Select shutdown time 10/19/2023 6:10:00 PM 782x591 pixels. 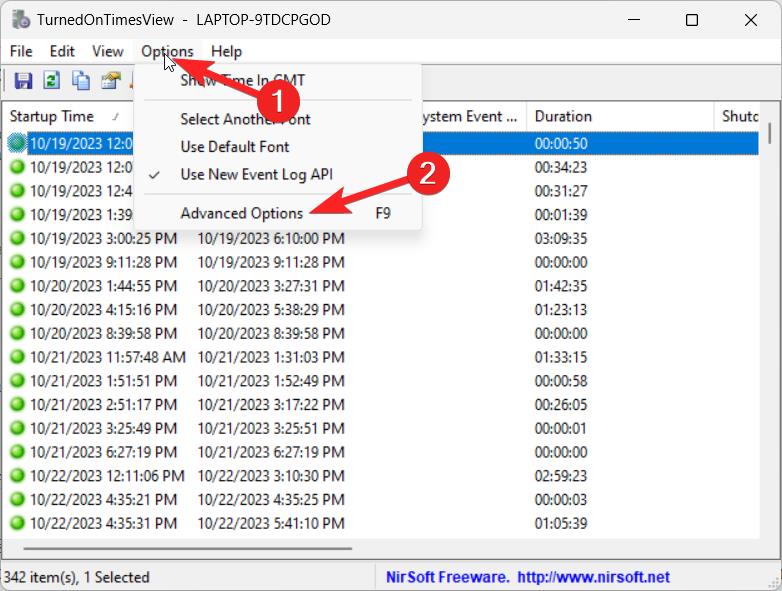(x=271, y=238)
